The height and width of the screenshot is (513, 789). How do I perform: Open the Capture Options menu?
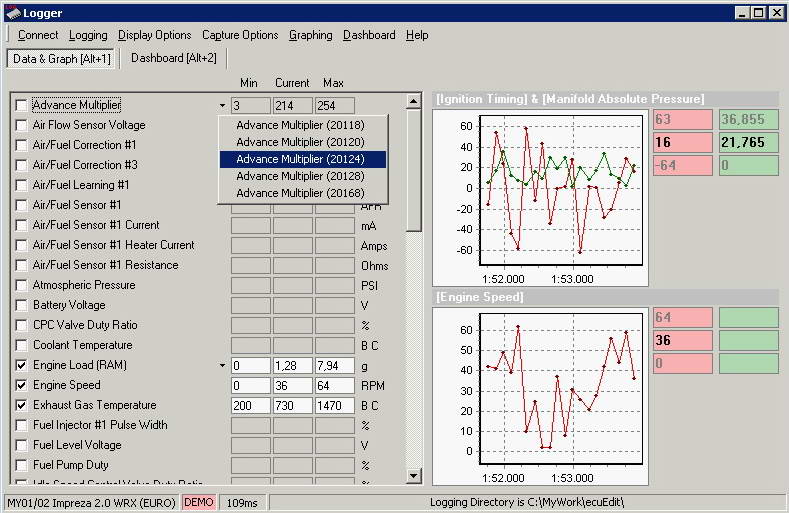pos(240,35)
